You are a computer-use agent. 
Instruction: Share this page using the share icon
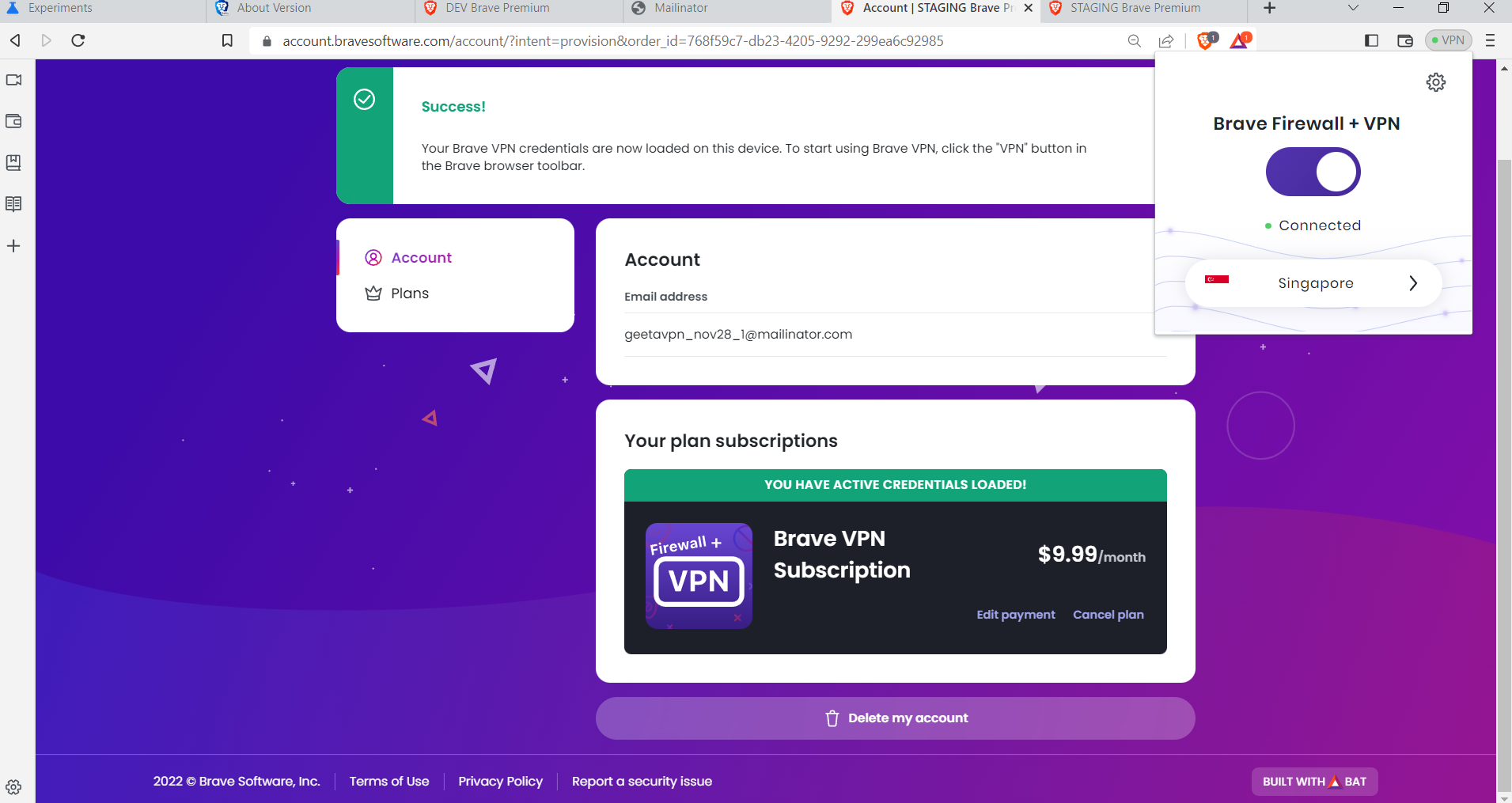(x=1167, y=40)
